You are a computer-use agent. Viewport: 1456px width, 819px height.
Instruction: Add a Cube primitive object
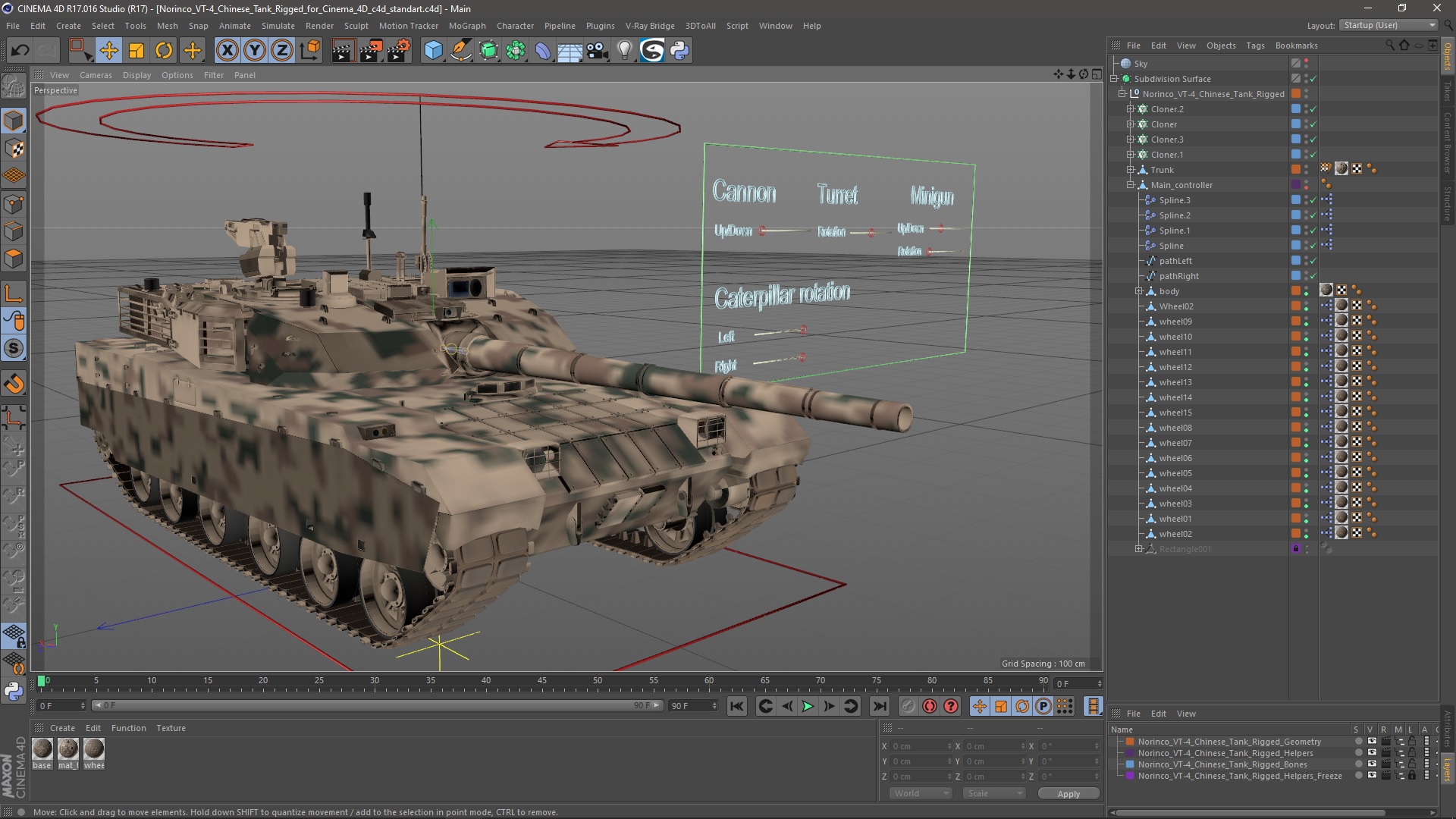click(433, 51)
